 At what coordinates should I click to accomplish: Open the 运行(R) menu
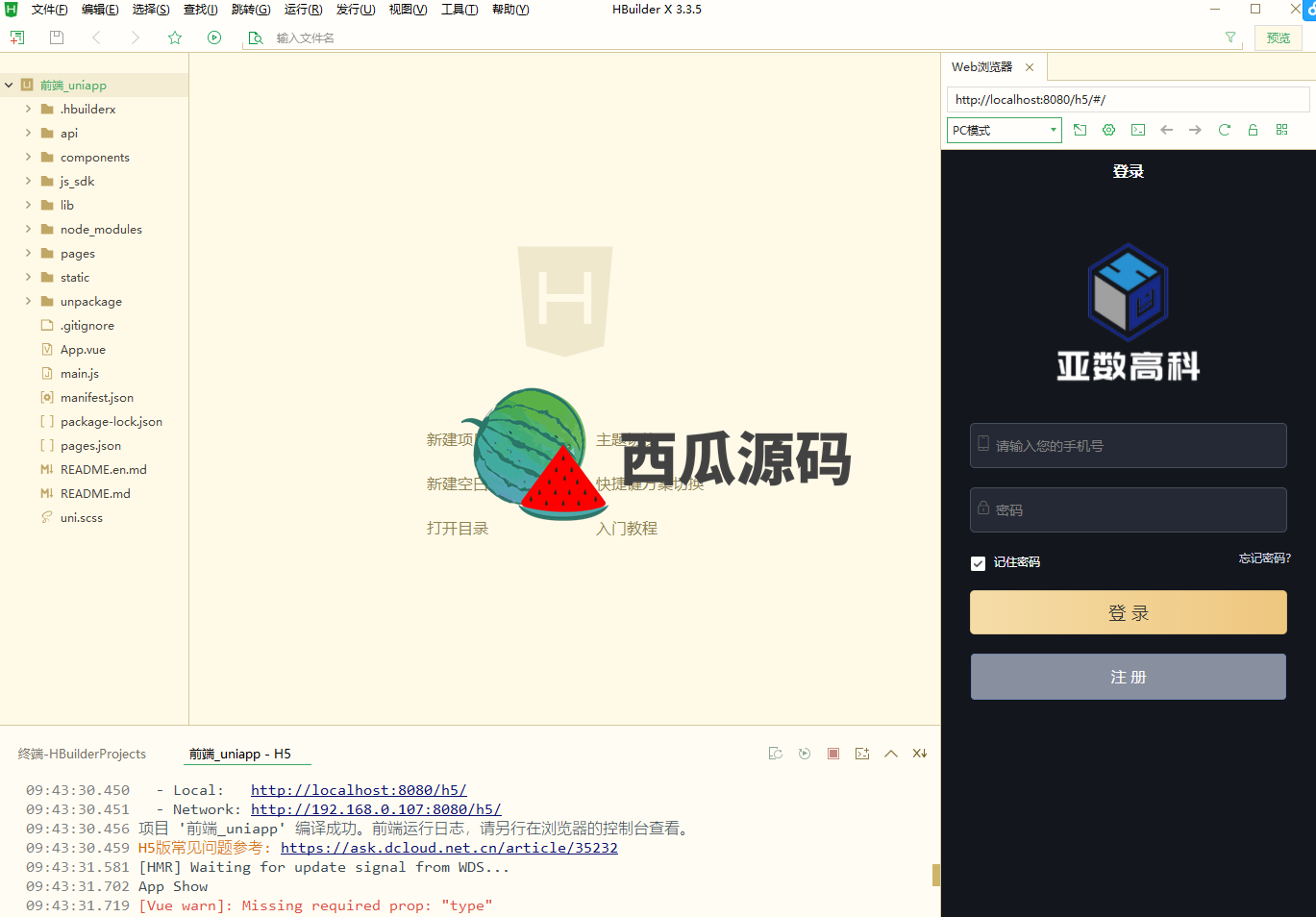(303, 10)
